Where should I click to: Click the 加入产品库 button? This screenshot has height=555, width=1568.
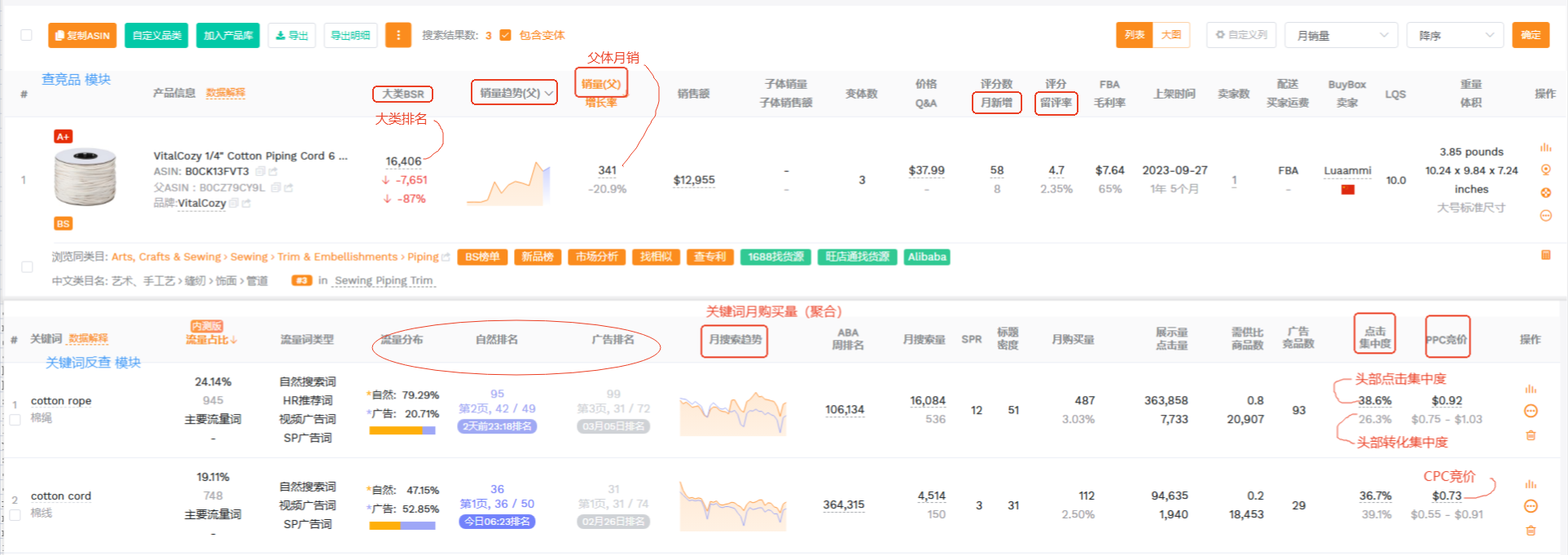(x=228, y=35)
